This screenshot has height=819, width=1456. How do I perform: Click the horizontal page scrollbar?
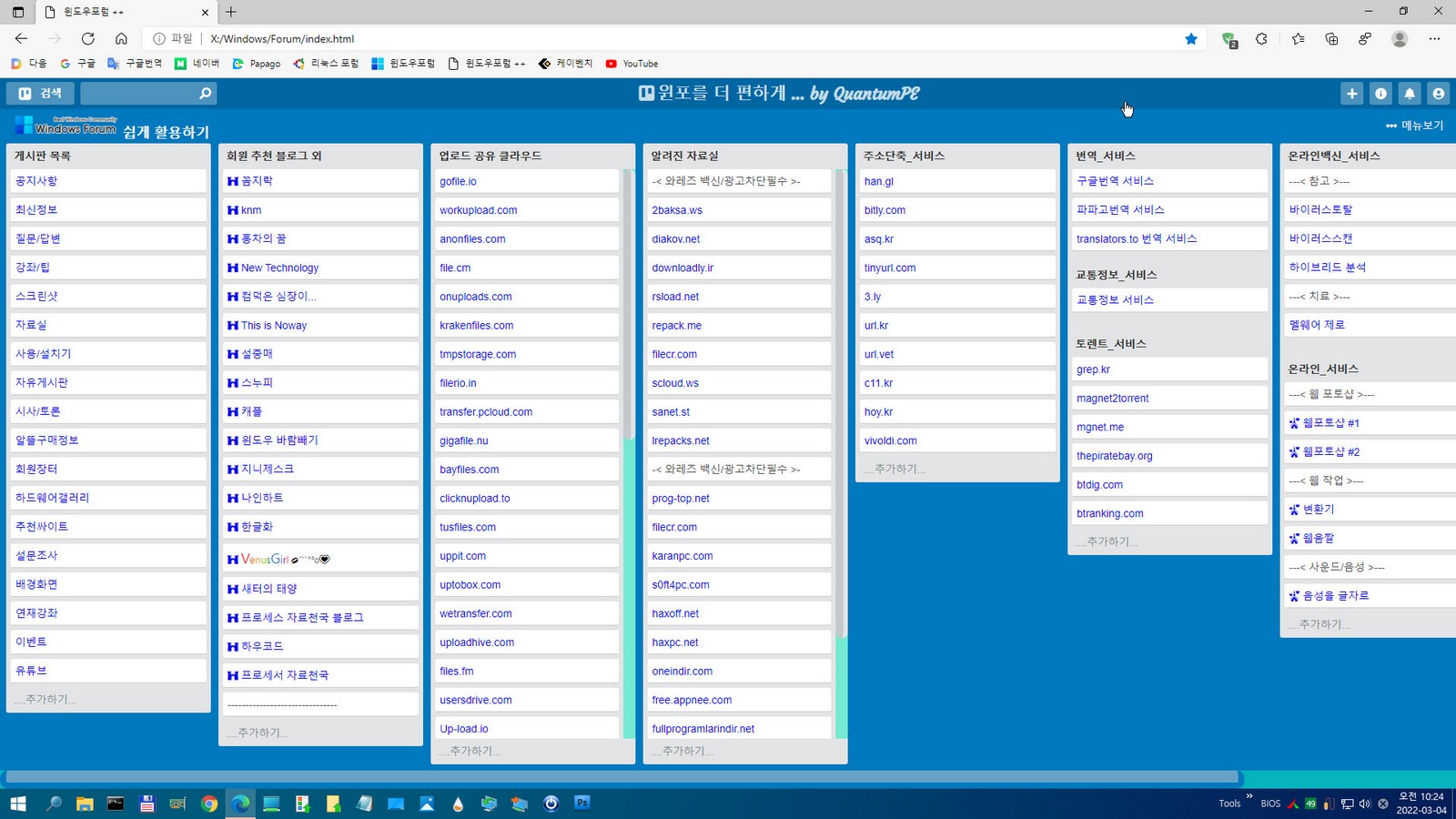[622, 777]
